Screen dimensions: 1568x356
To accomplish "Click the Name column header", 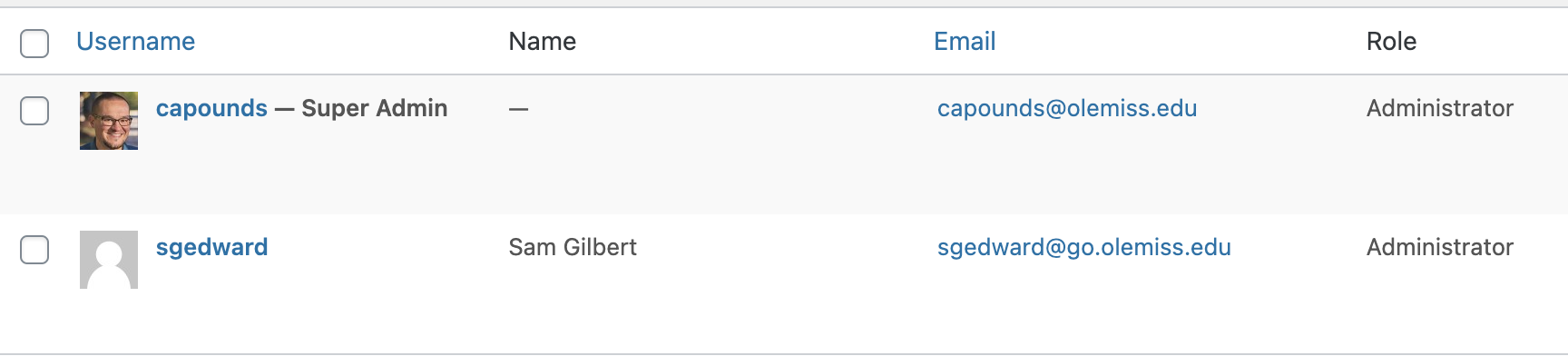I will (542, 42).
